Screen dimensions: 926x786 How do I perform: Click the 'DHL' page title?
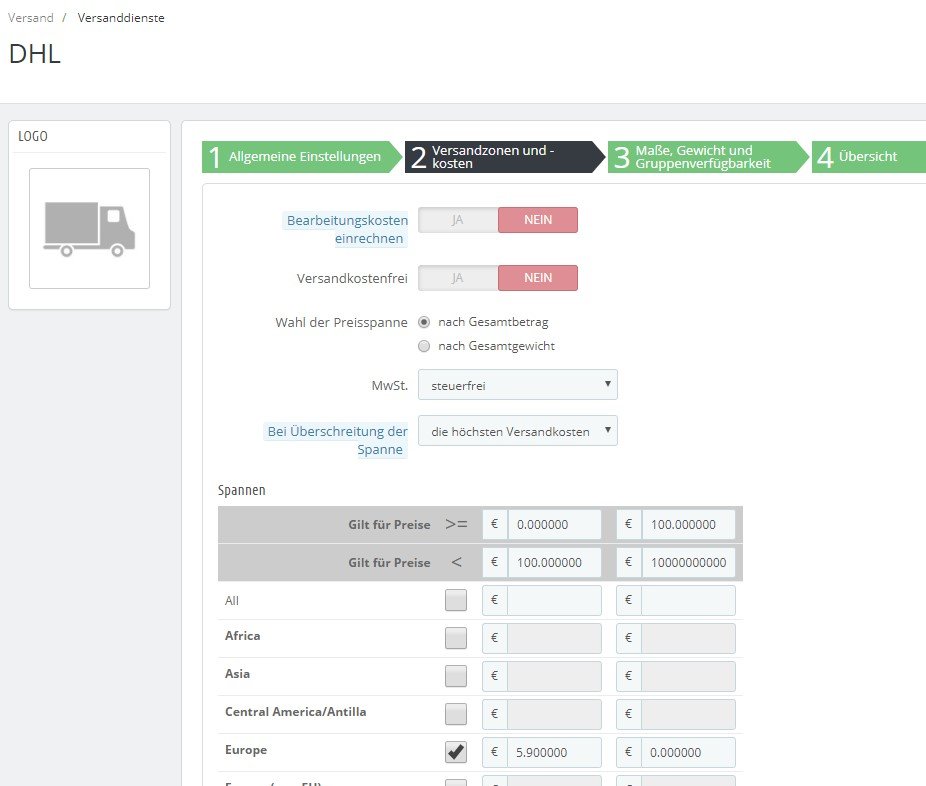35,54
